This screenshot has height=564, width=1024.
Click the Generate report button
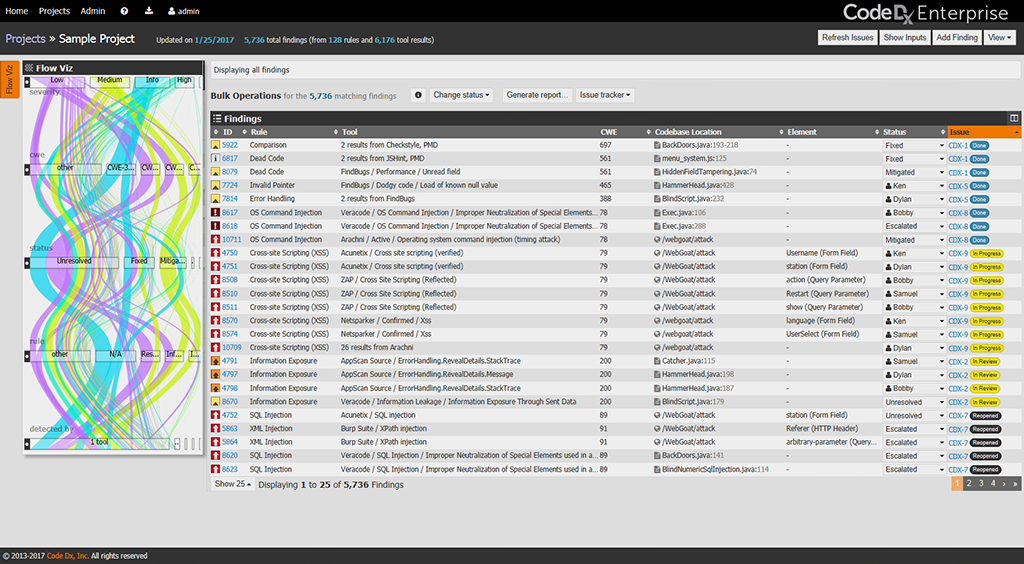[x=537, y=95]
